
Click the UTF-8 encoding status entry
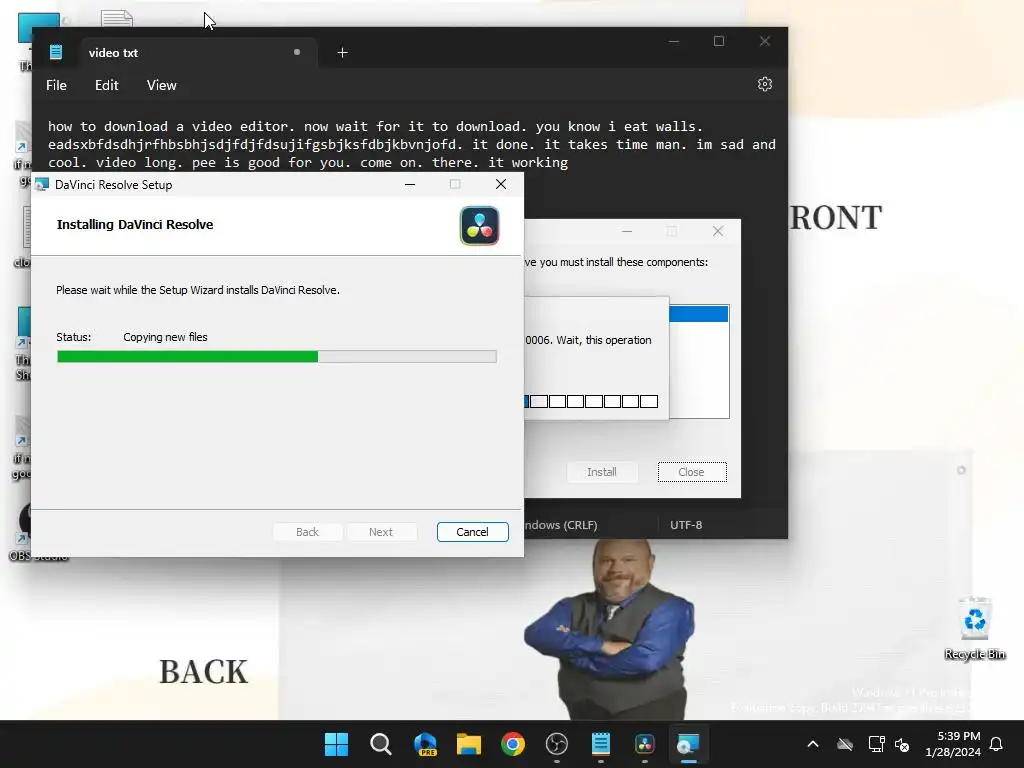(686, 524)
